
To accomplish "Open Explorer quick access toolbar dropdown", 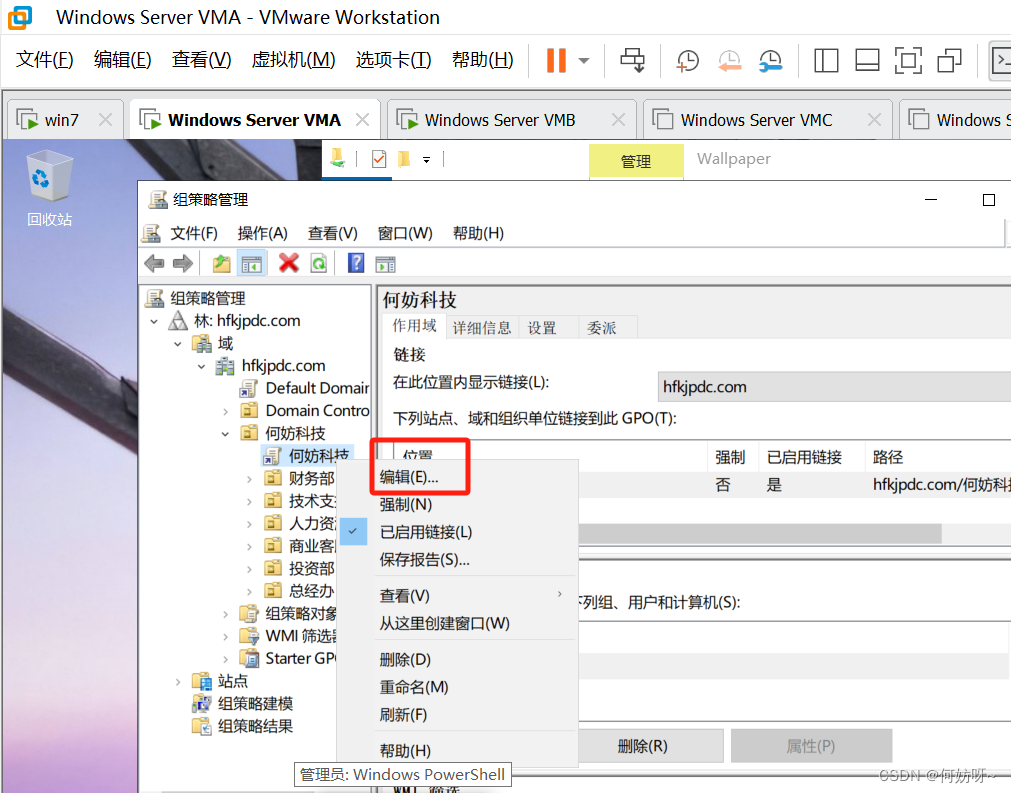I will [426, 160].
